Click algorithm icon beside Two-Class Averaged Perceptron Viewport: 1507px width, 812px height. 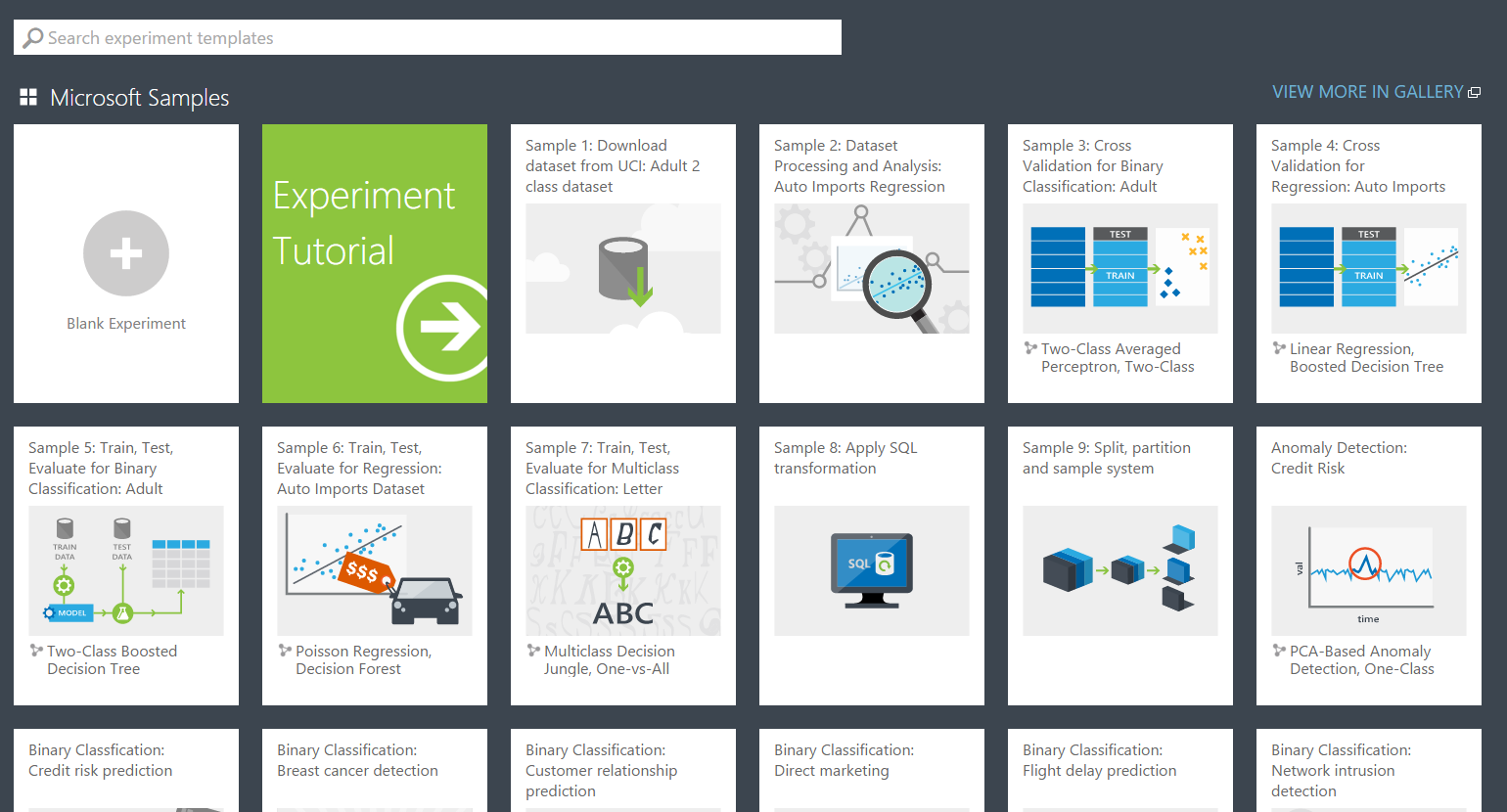1030,348
